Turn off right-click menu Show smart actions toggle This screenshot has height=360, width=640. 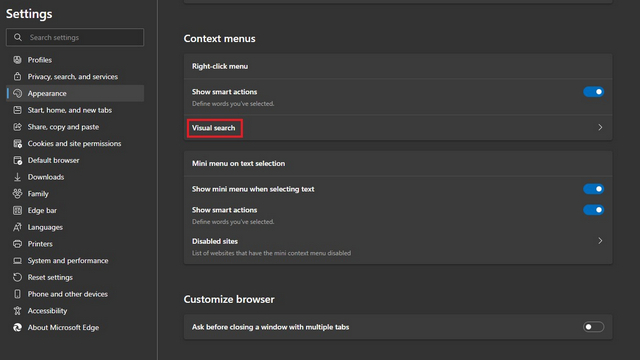(x=593, y=92)
